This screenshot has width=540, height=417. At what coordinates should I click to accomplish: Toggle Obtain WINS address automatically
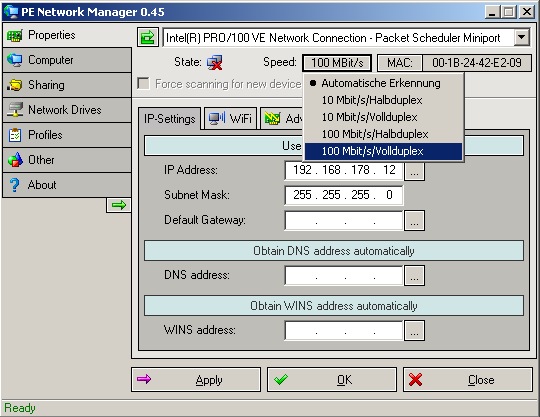pos(334,305)
